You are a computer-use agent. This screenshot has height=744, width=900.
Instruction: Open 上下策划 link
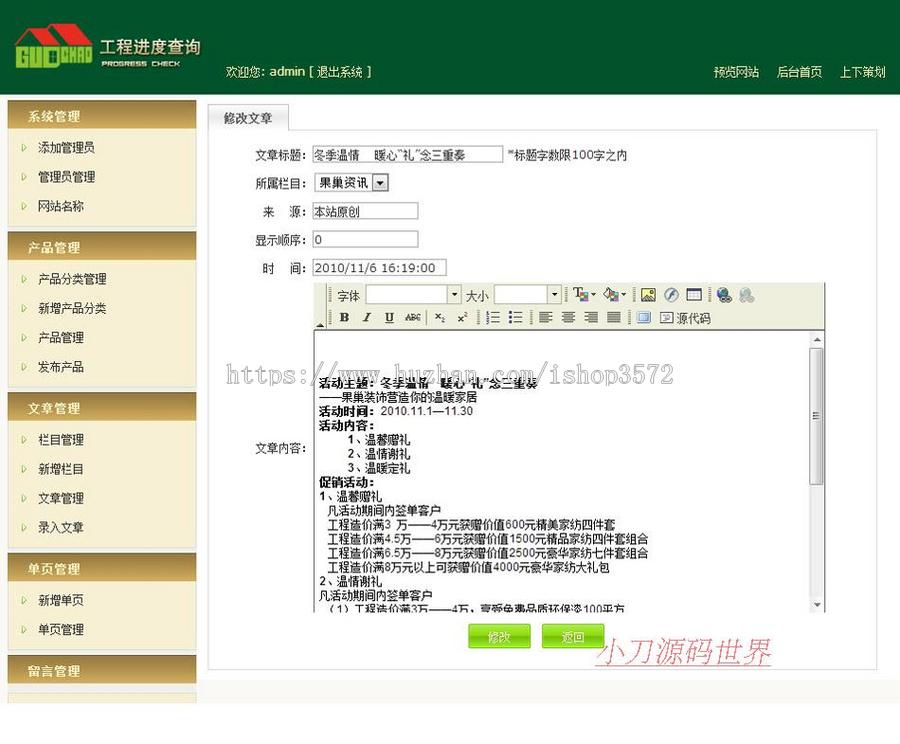[x=862, y=72]
